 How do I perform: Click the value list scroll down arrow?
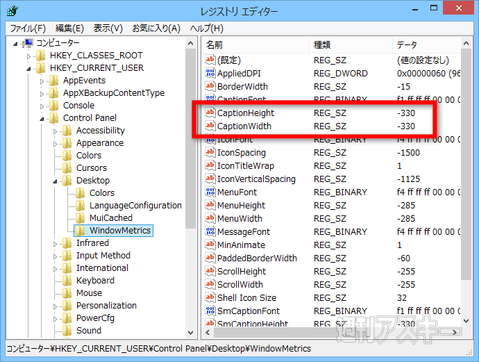(x=466, y=321)
